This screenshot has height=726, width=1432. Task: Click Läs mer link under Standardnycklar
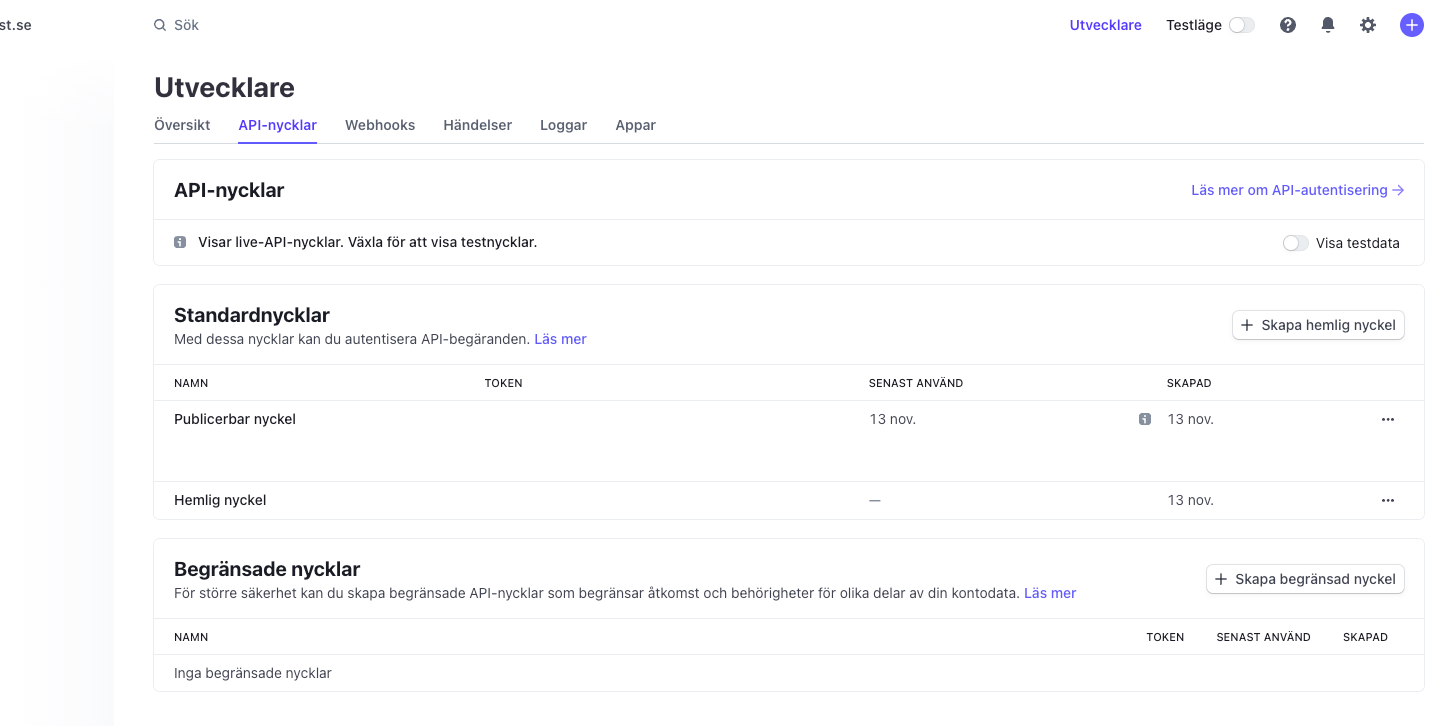coord(560,339)
